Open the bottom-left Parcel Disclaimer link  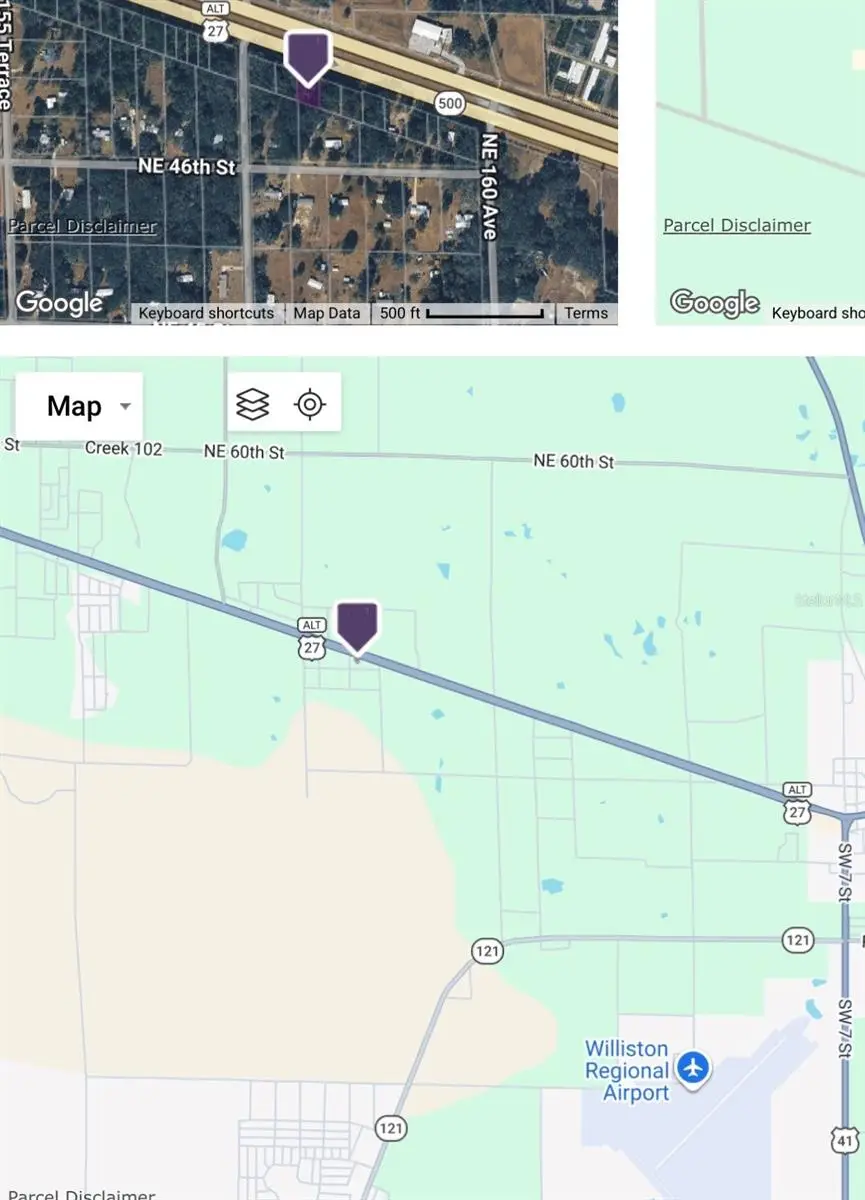(x=80, y=1194)
